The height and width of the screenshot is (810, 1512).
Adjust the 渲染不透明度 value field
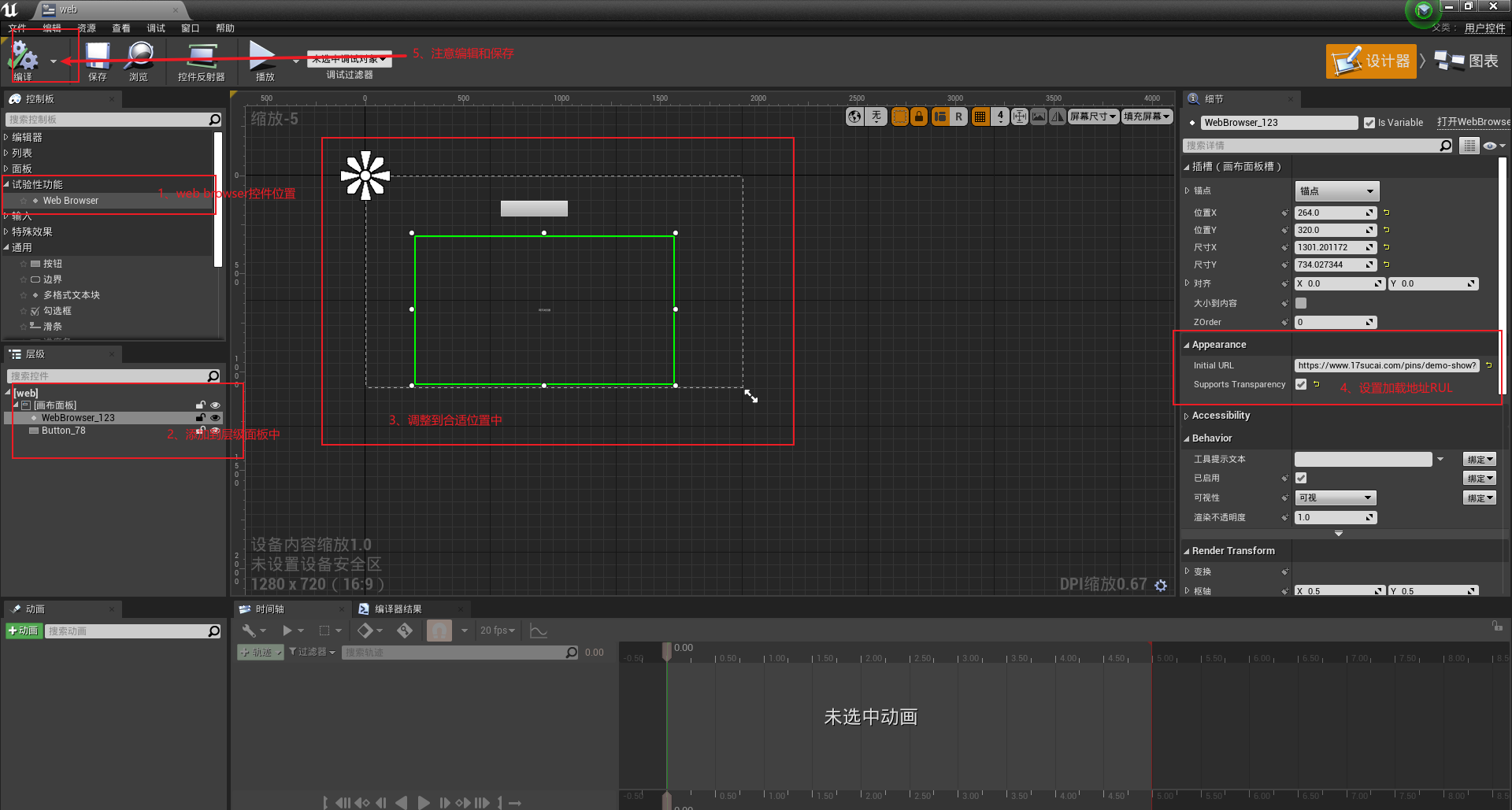(x=1335, y=517)
